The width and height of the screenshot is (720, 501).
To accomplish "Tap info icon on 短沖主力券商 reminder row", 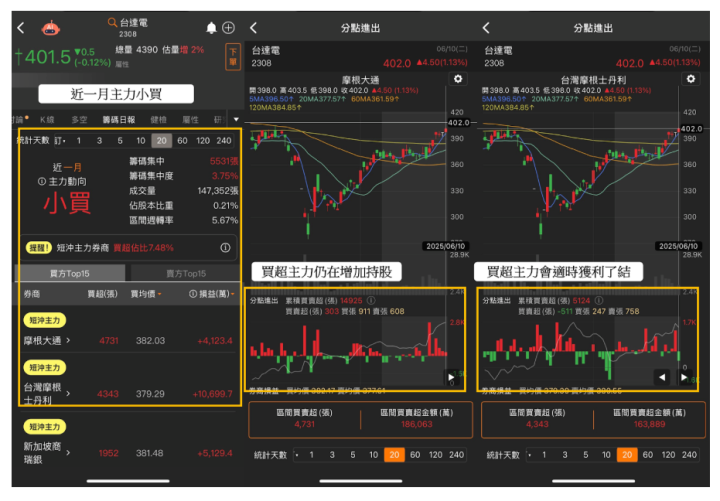I will (x=225, y=248).
